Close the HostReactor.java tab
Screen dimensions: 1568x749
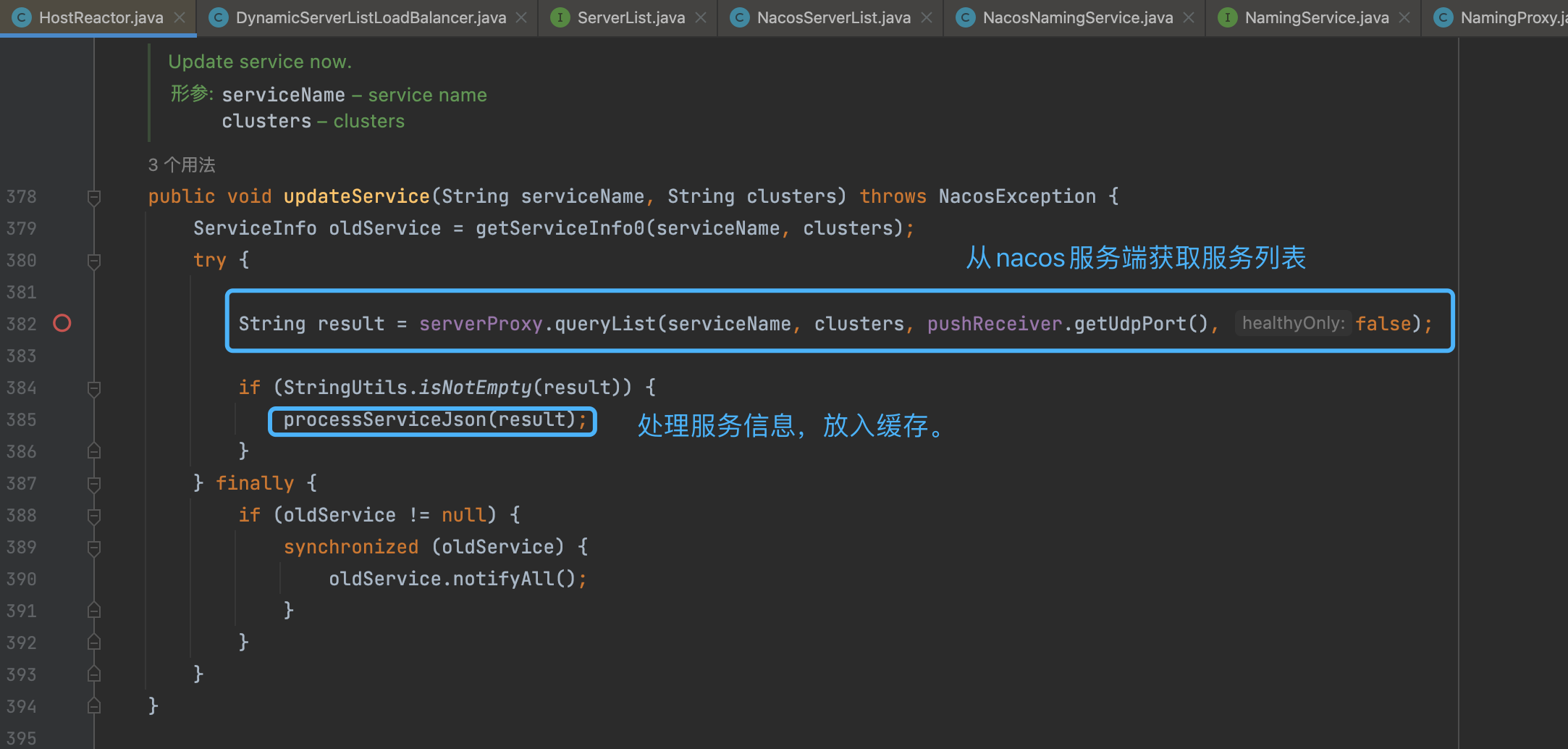pos(180,17)
